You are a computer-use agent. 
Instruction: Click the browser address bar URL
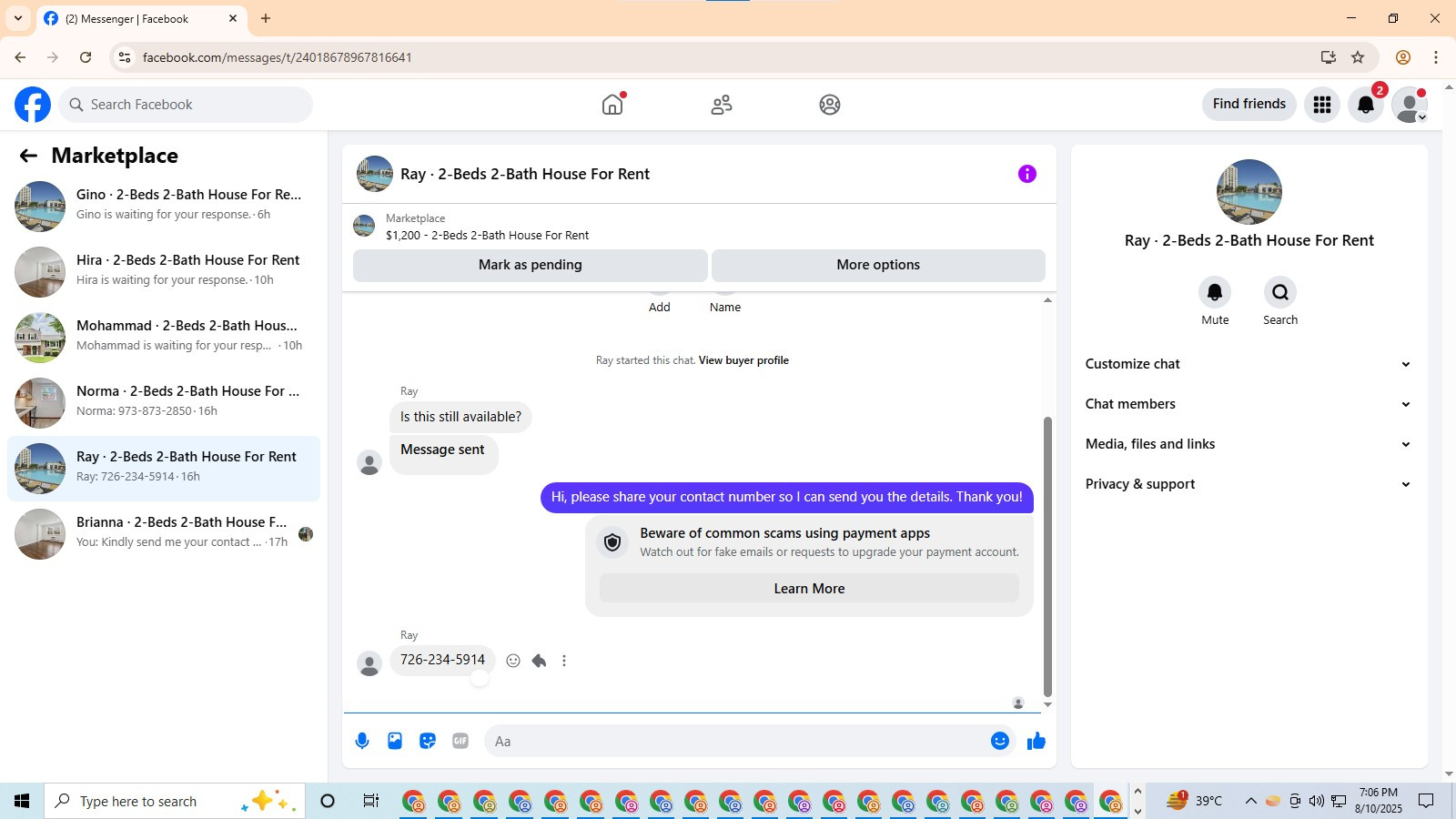coord(278,57)
